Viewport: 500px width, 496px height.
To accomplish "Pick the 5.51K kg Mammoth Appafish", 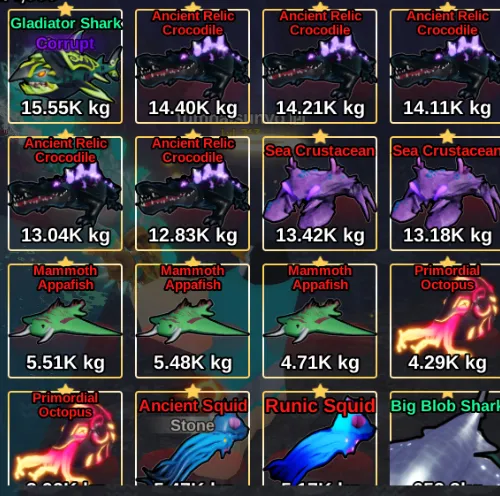I will point(65,321).
